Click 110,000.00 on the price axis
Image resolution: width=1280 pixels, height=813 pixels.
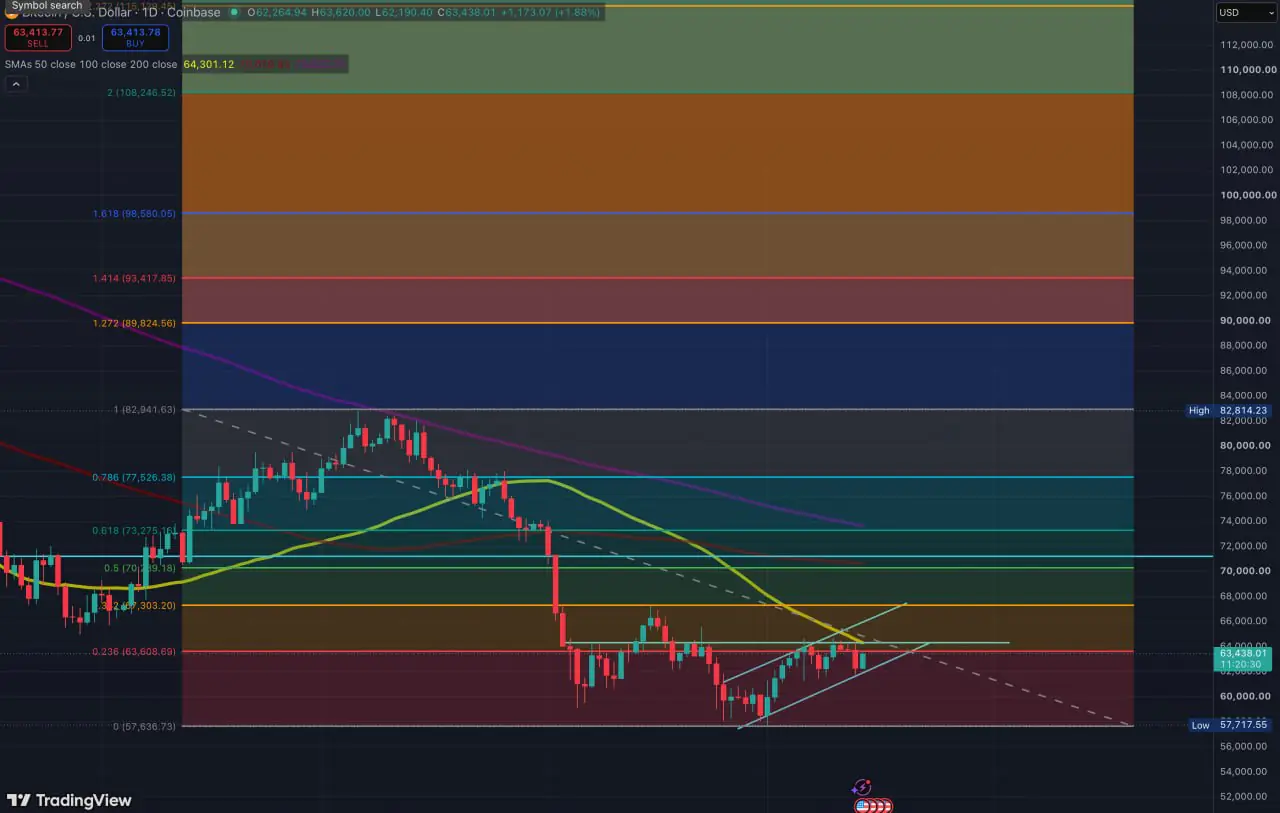(x=1246, y=70)
